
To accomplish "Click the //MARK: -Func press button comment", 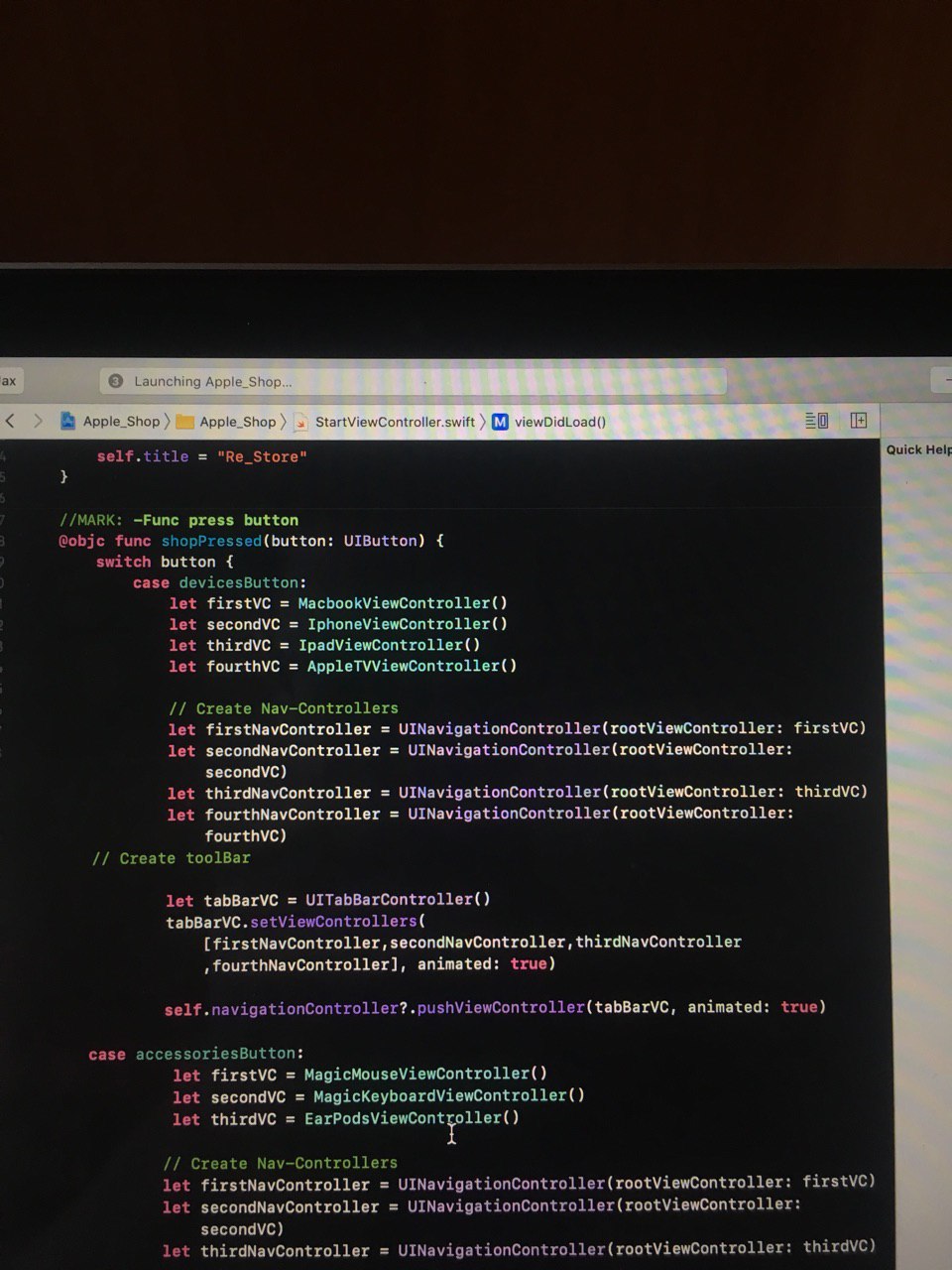I will [178, 520].
